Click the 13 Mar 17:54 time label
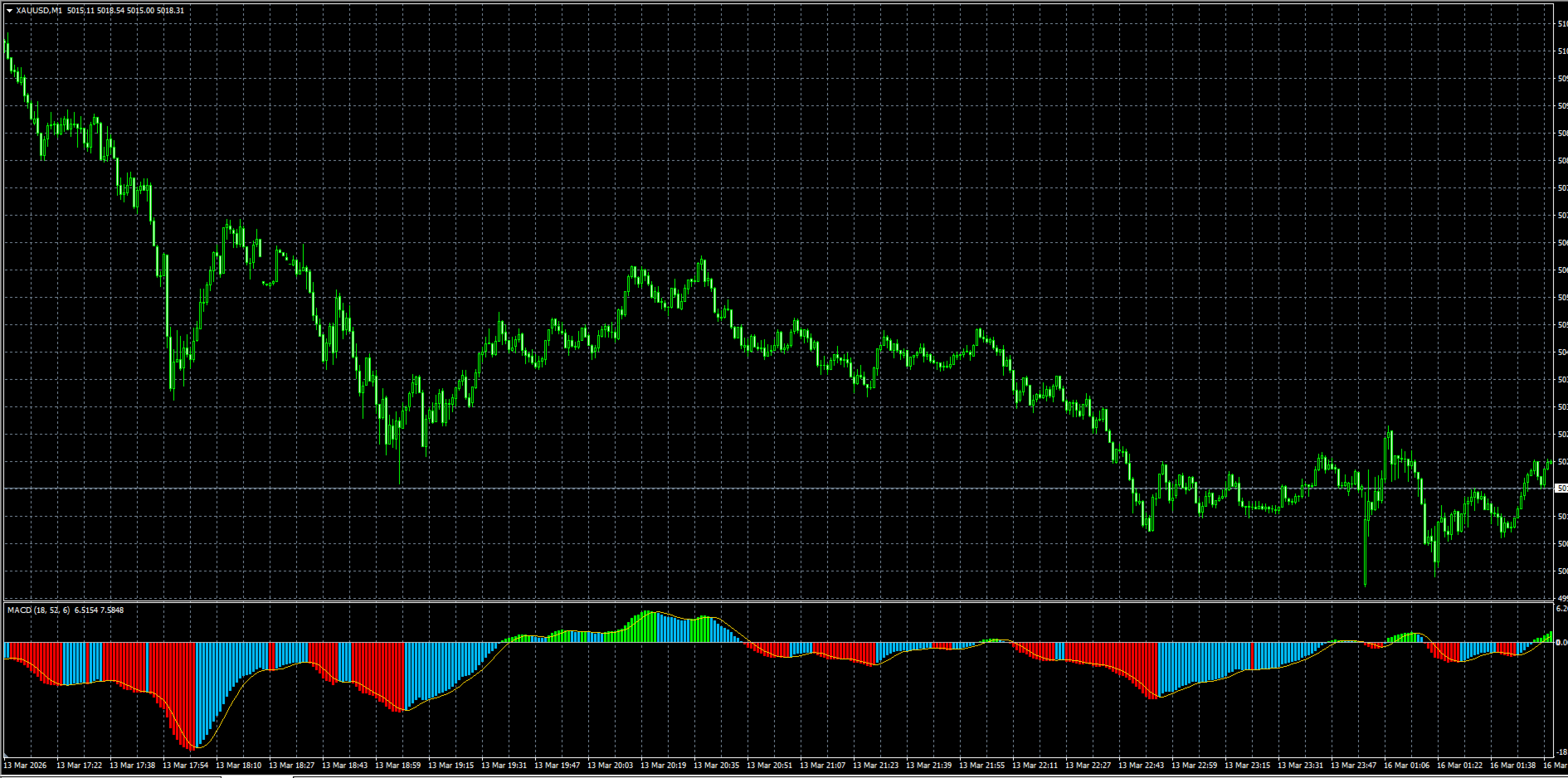The image size is (1568, 778). [x=185, y=766]
